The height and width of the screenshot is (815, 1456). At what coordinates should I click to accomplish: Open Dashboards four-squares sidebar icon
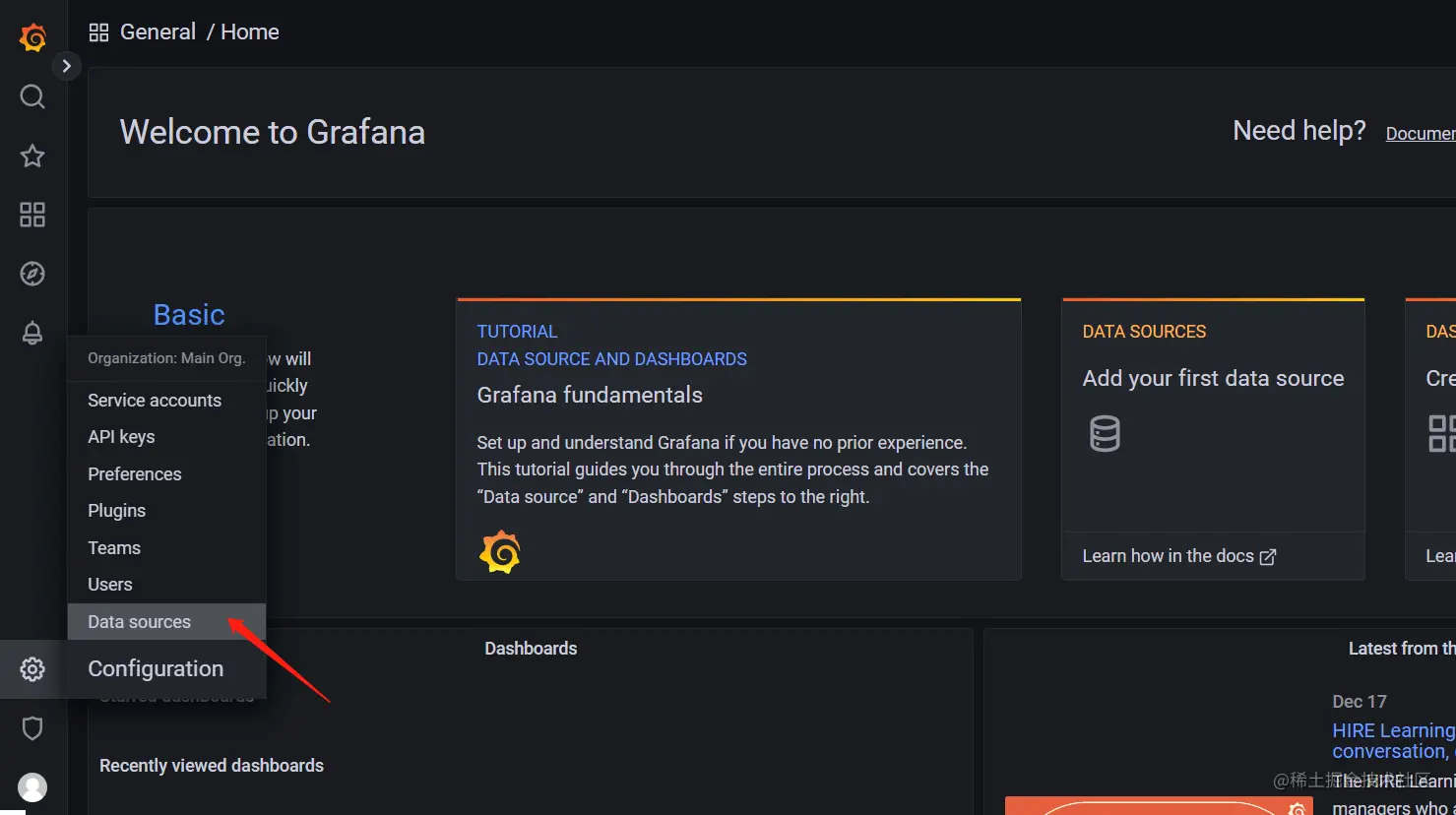point(32,215)
